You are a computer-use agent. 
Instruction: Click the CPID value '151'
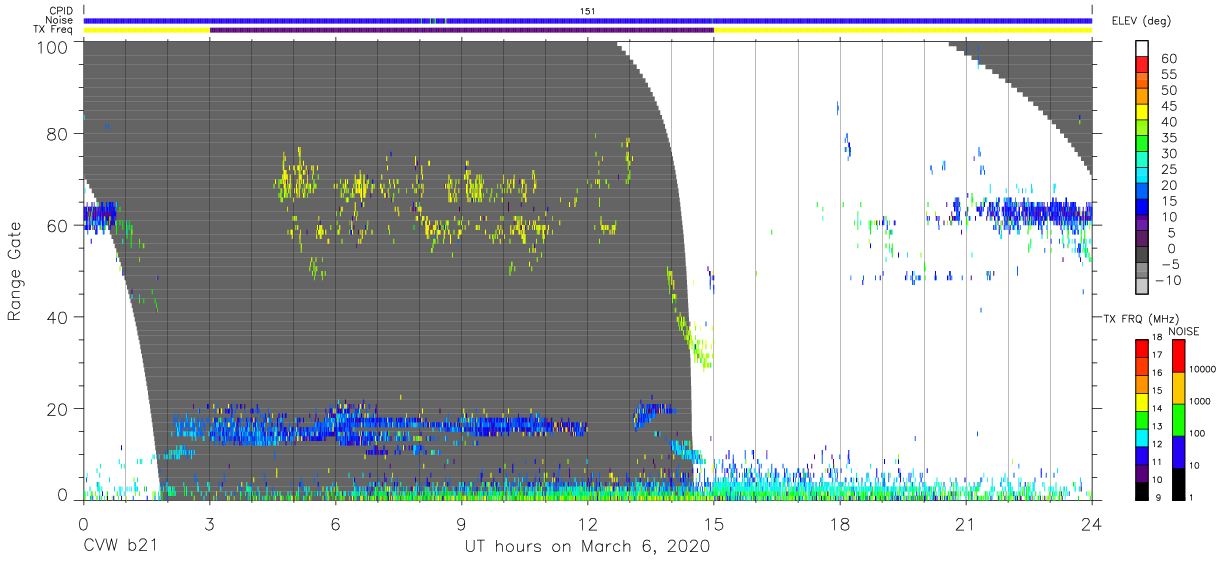[588, 10]
